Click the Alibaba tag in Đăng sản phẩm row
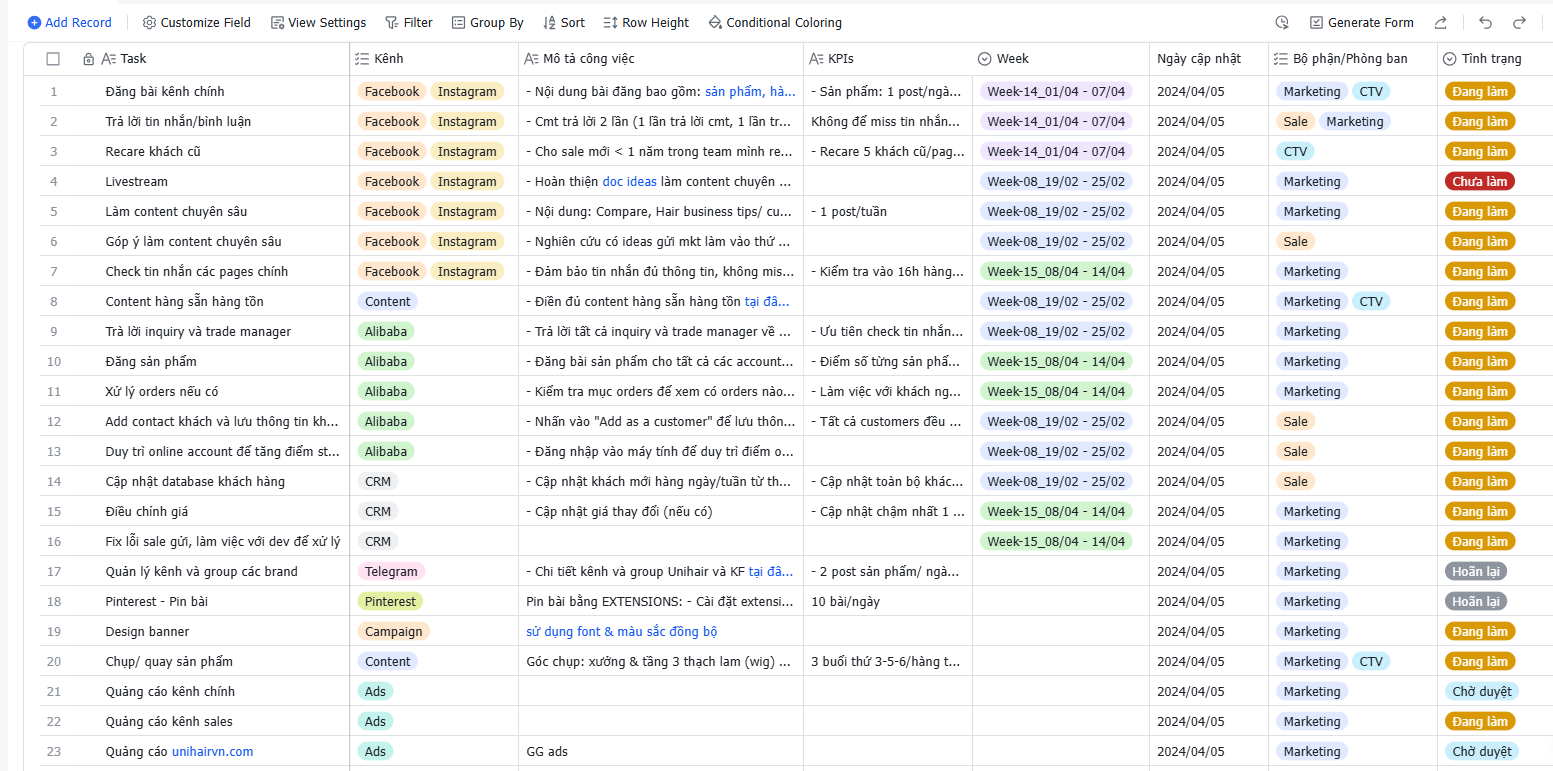Viewport: 1553px width, 771px height. pos(386,361)
